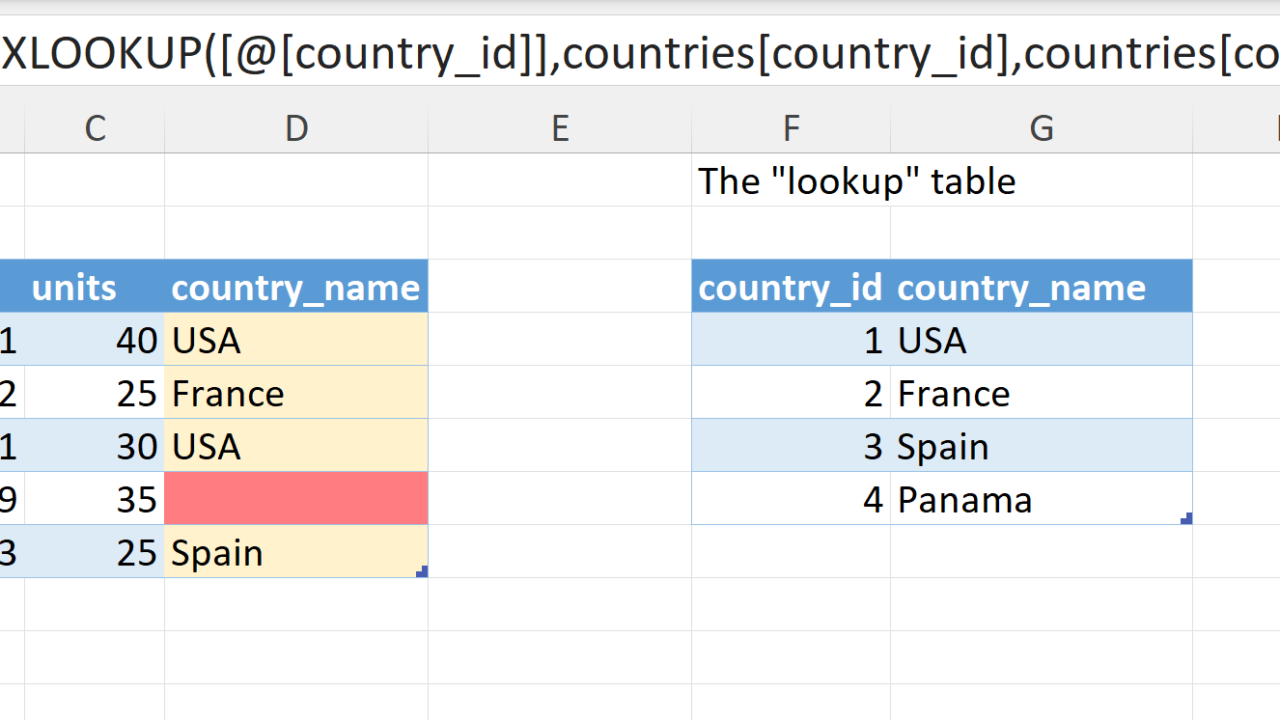Click the 'units' table header cell
This screenshot has width=1280, height=720.
coord(95,287)
